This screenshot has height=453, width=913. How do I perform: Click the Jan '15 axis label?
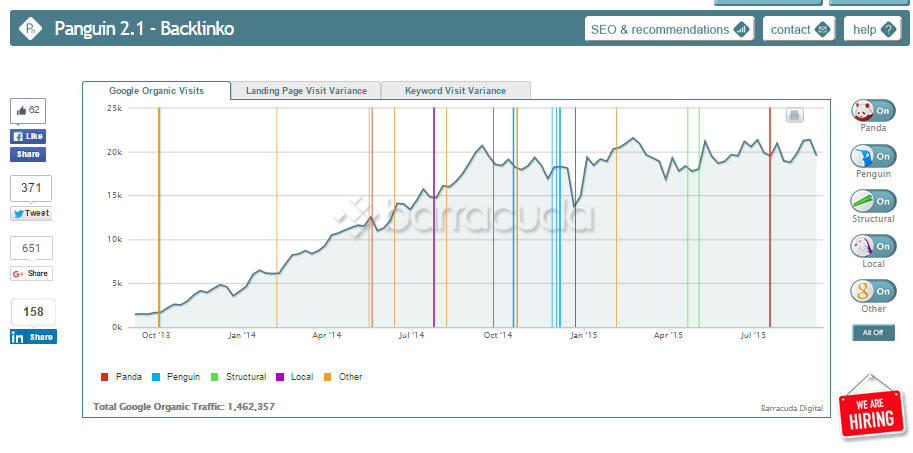[x=584, y=336]
